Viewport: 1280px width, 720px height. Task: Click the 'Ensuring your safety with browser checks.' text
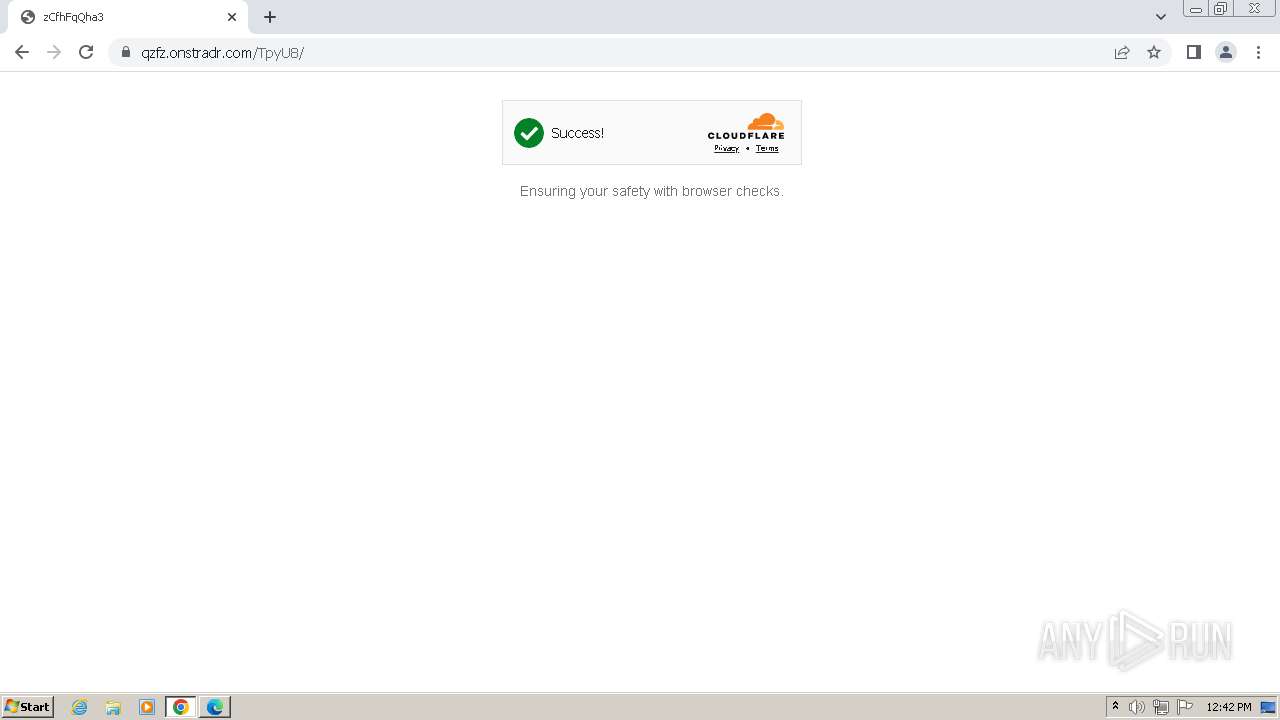[x=651, y=191]
